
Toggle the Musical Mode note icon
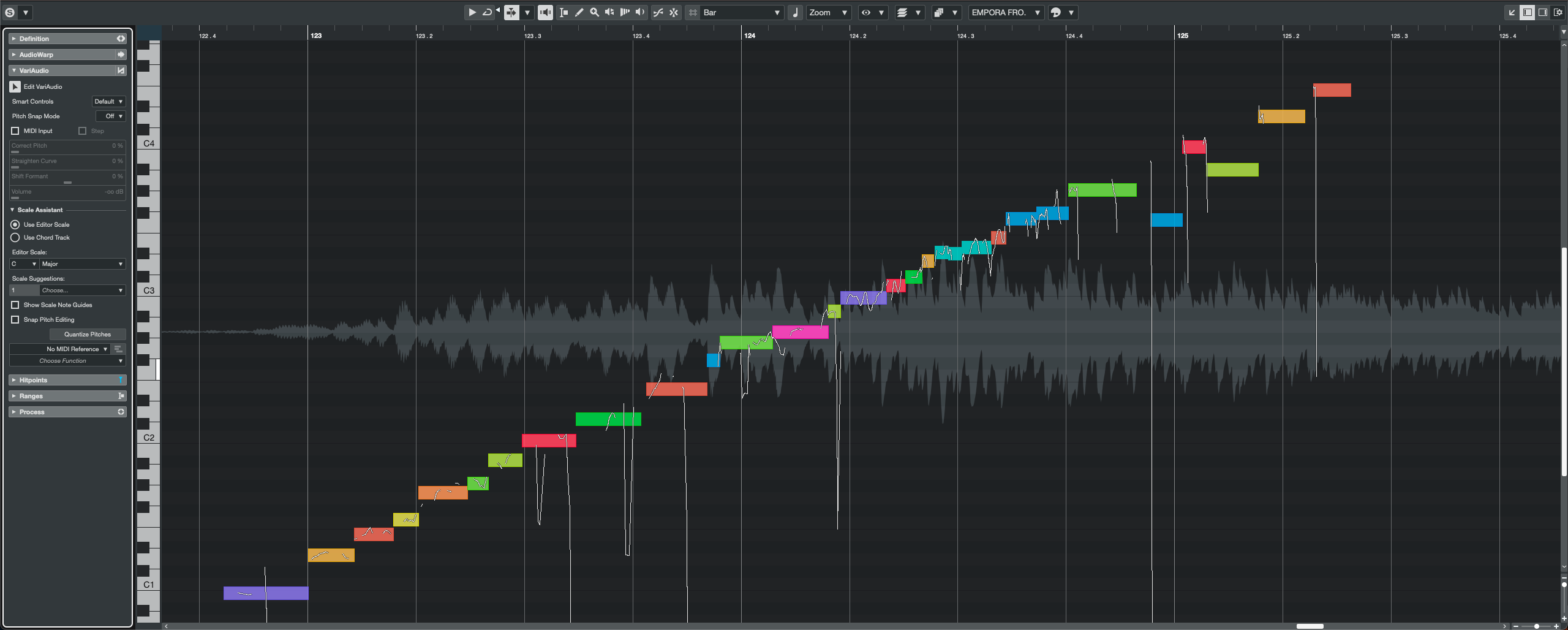[x=795, y=12]
